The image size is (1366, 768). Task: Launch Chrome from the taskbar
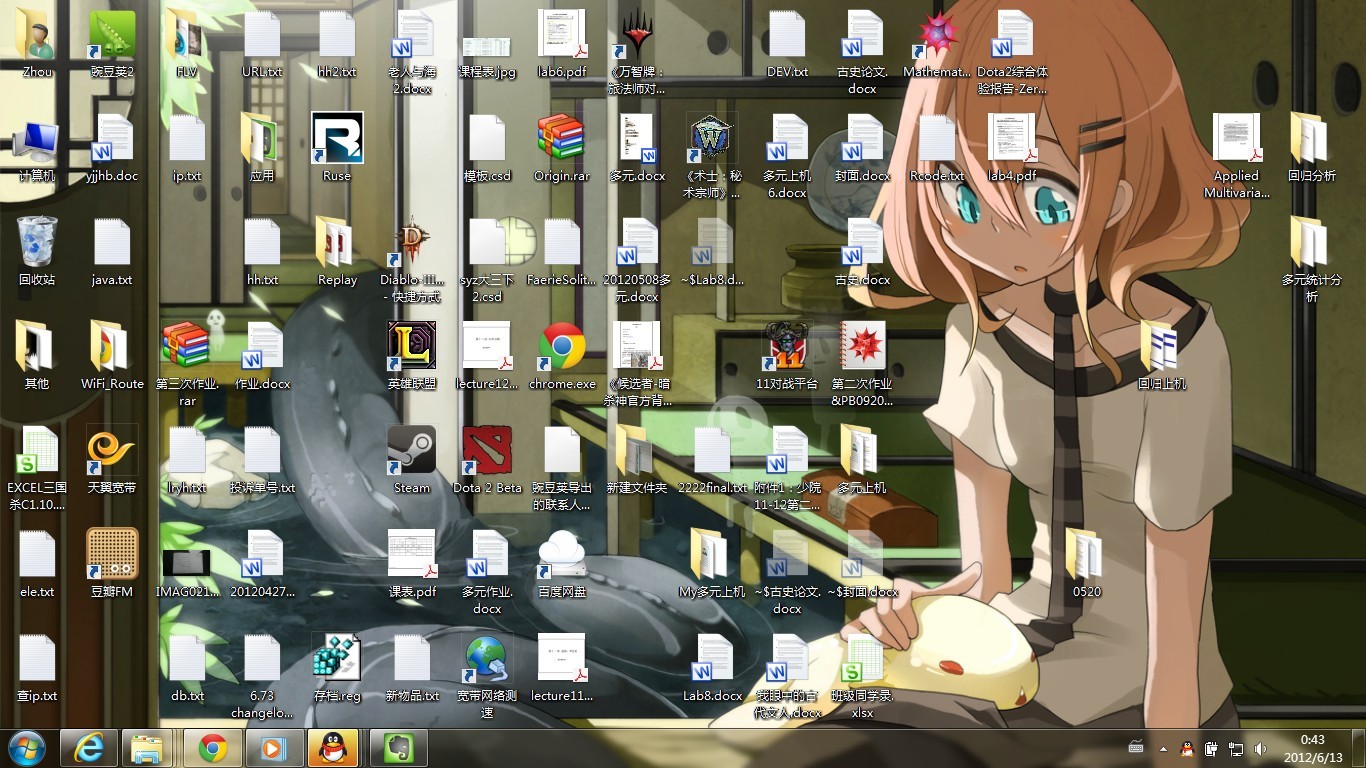pyautogui.click(x=212, y=748)
